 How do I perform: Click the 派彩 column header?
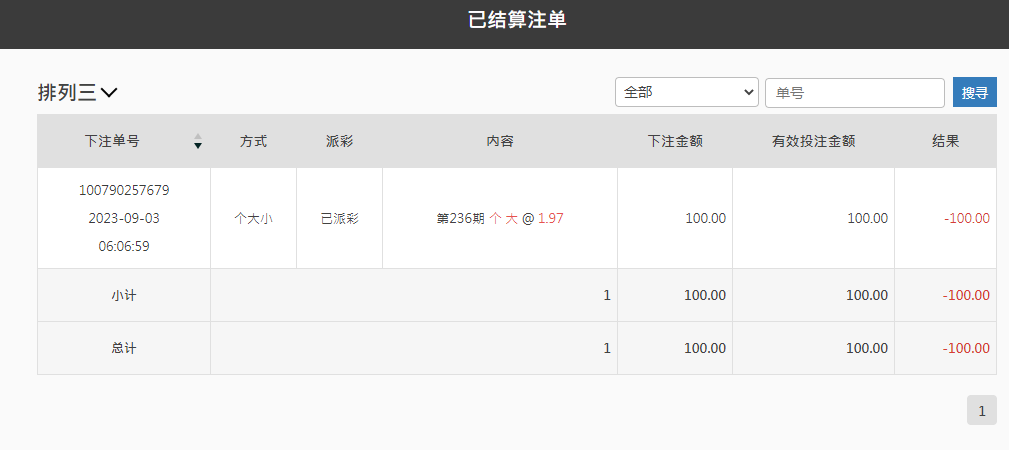(339, 141)
